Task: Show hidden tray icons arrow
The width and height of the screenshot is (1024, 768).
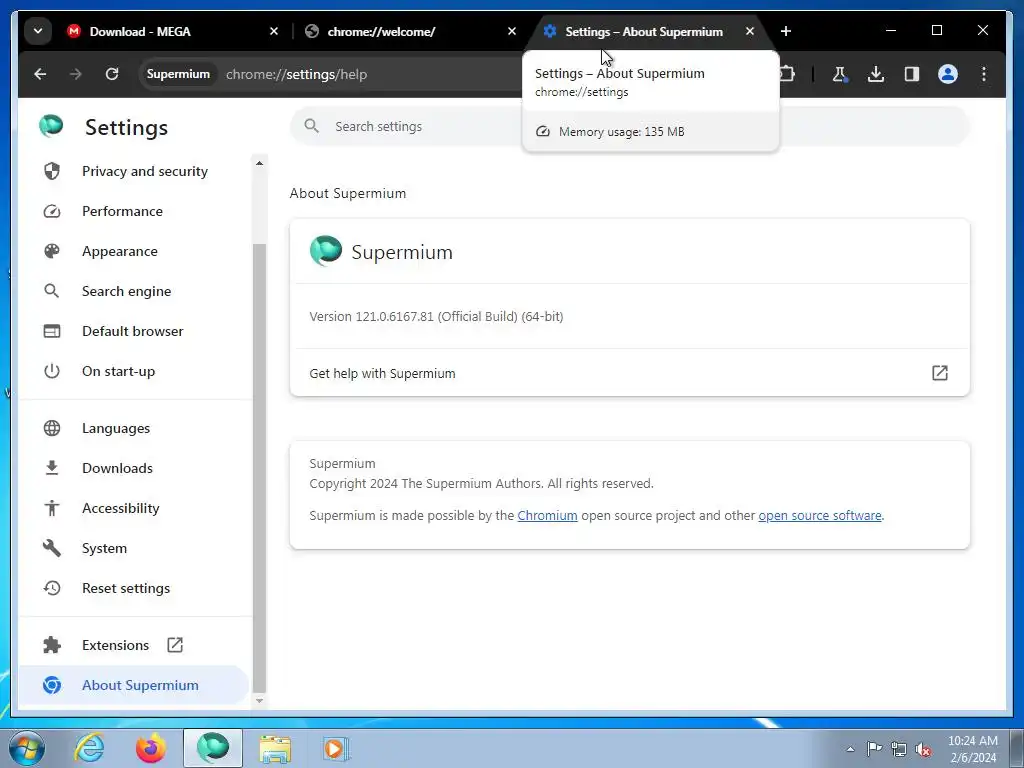Action: click(x=850, y=749)
